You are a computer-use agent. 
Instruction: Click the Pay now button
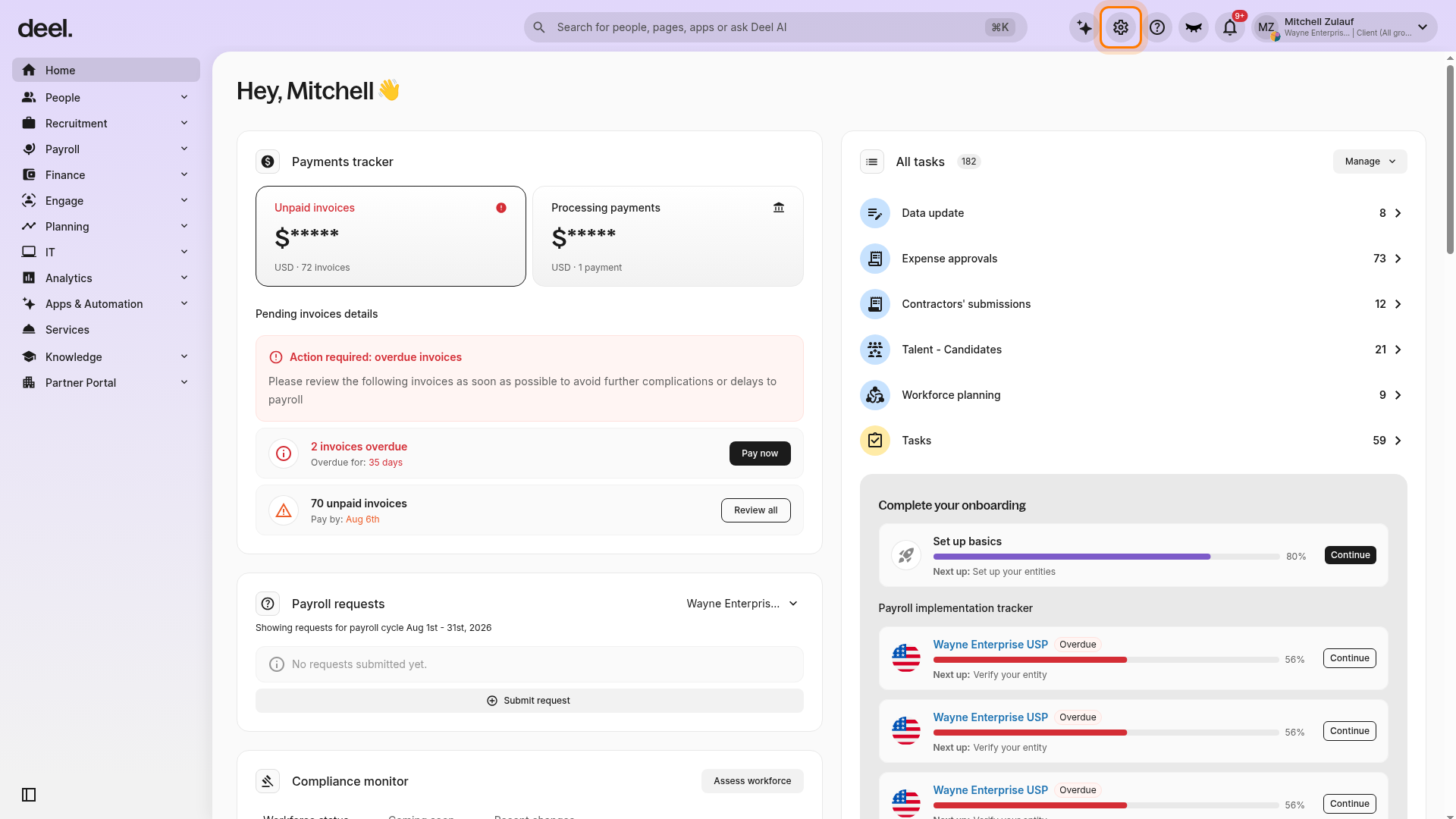pyautogui.click(x=760, y=453)
